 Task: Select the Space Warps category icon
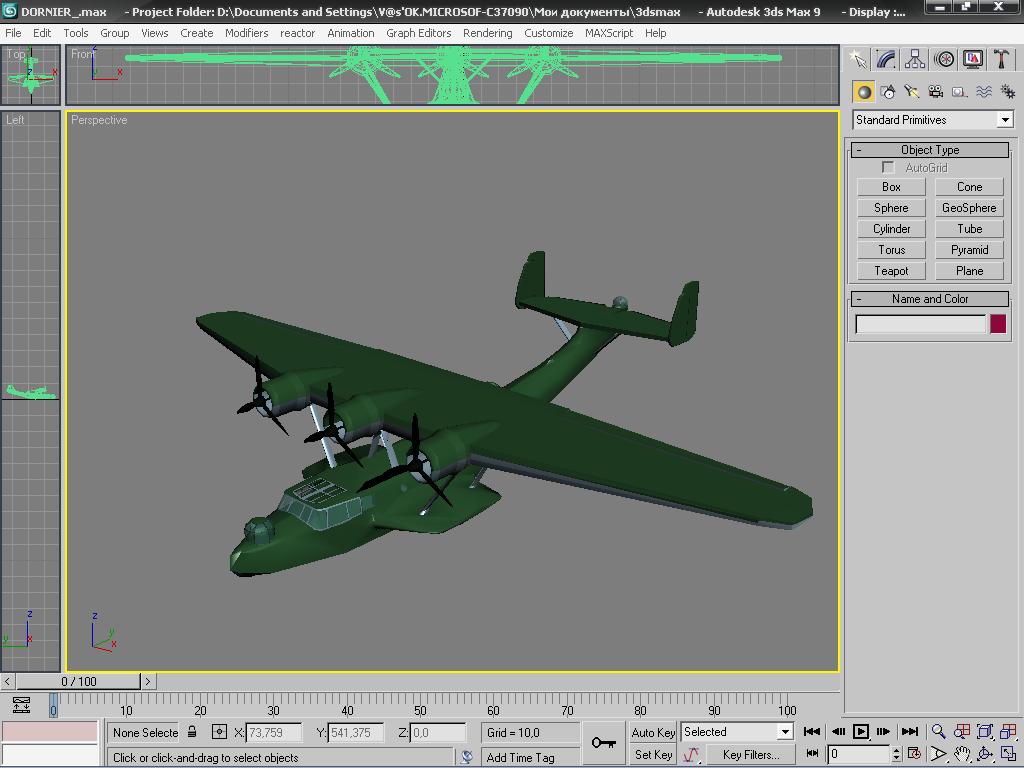pyautogui.click(x=984, y=92)
